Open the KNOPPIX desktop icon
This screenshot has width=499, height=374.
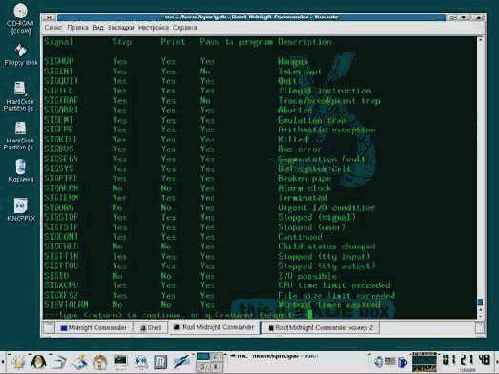tap(21, 209)
